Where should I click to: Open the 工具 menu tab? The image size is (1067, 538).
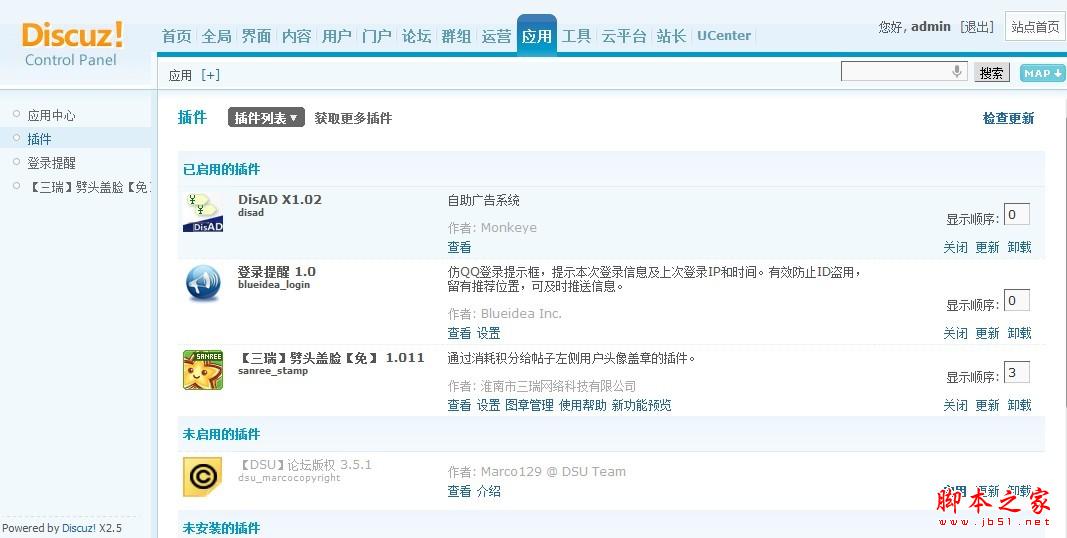576,36
